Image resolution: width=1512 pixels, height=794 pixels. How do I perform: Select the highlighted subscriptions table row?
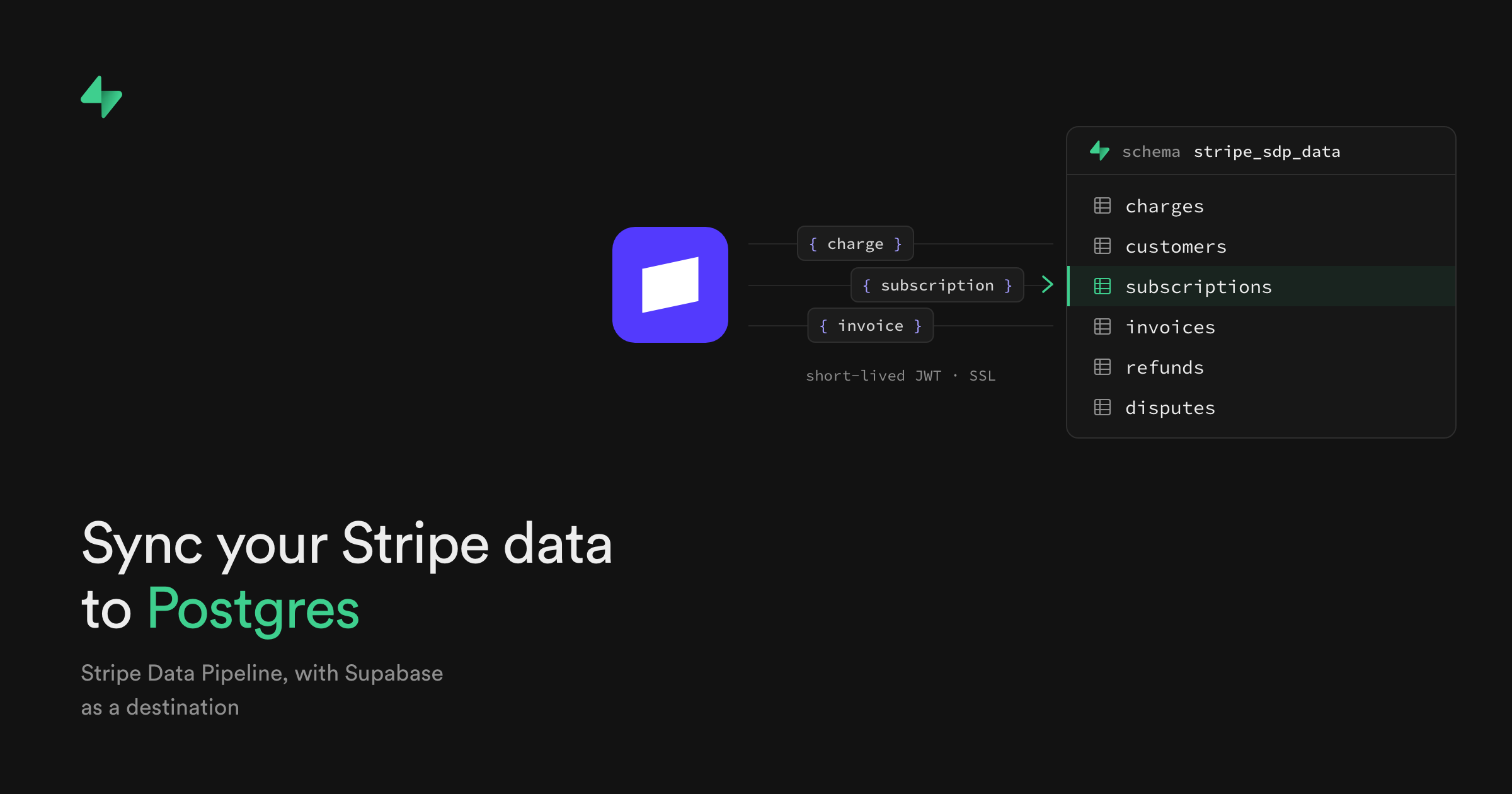coord(1261,286)
